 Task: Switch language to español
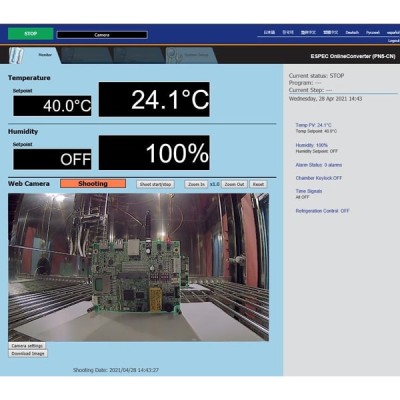click(x=393, y=33)
